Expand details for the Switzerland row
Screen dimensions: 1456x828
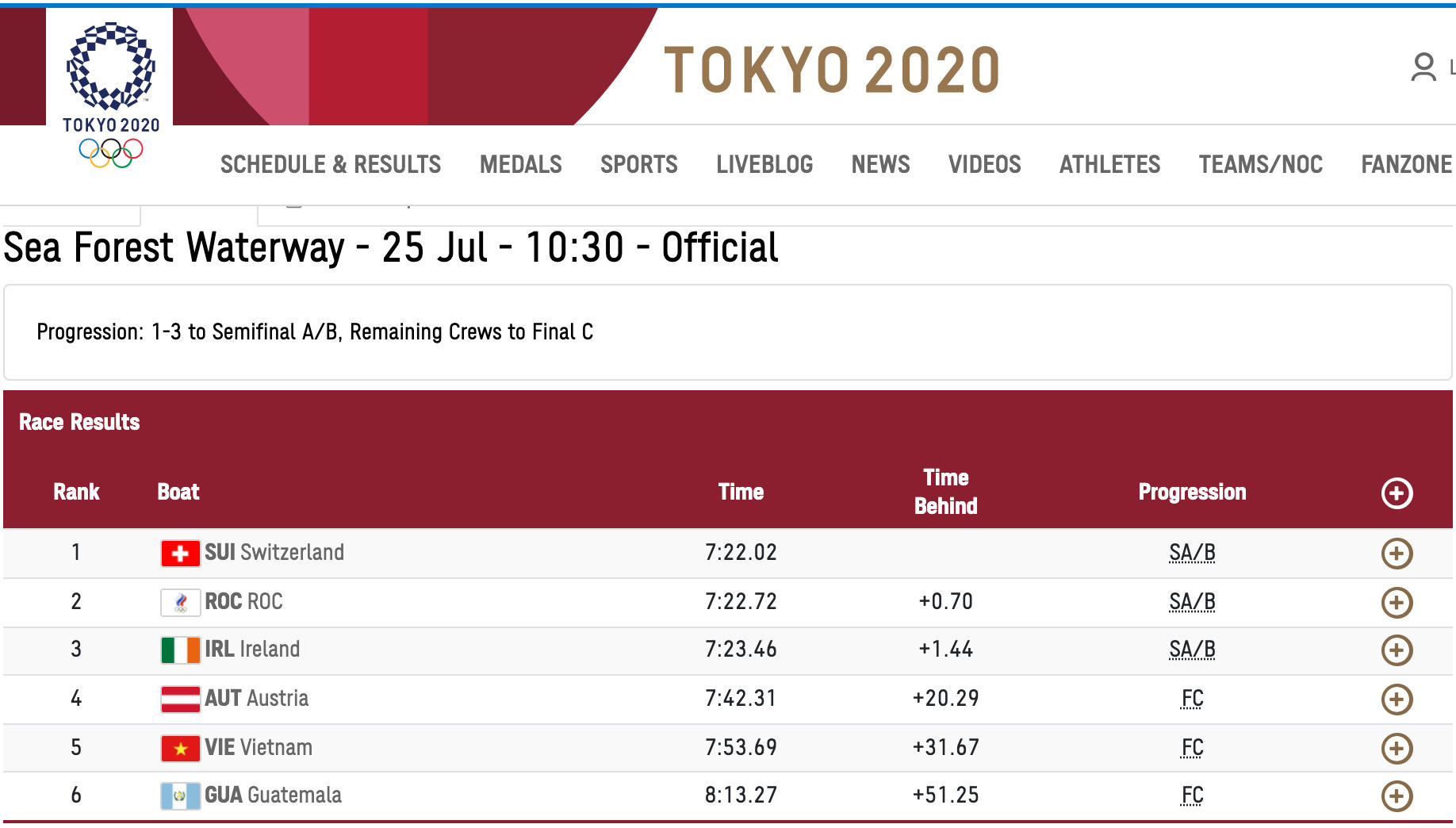(1397, 553)
